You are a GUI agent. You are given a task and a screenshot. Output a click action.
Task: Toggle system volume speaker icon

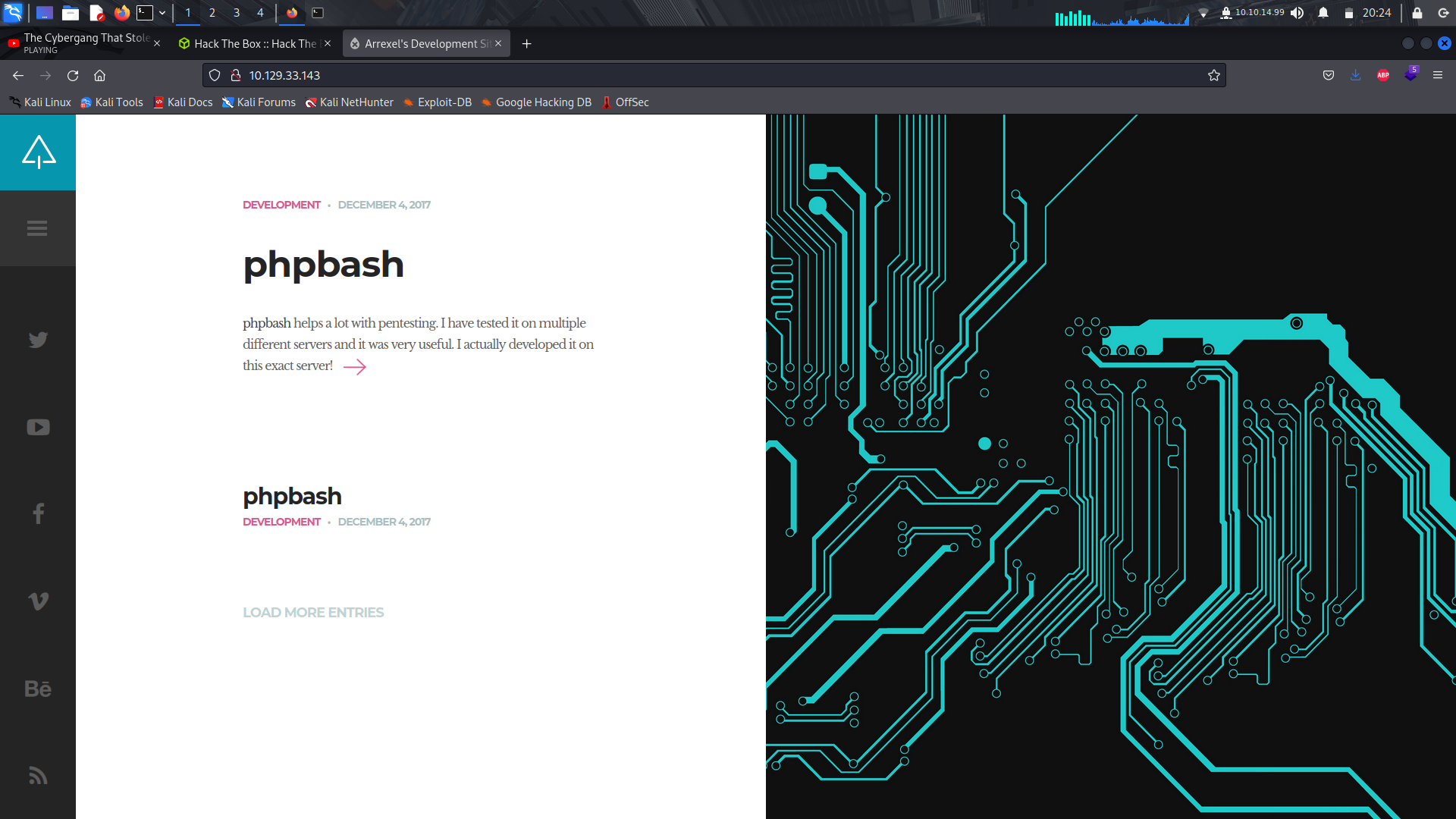tap(1298, 13)
